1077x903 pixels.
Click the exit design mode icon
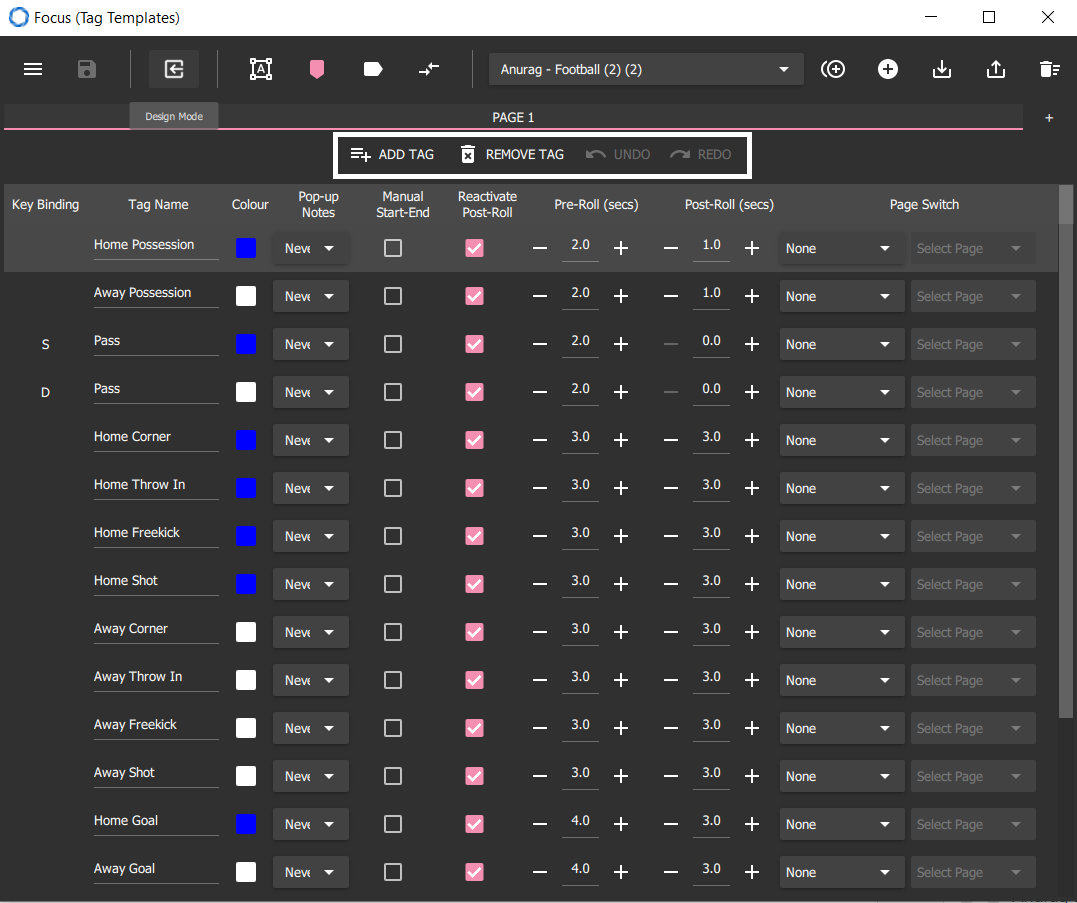coord(174,69)
